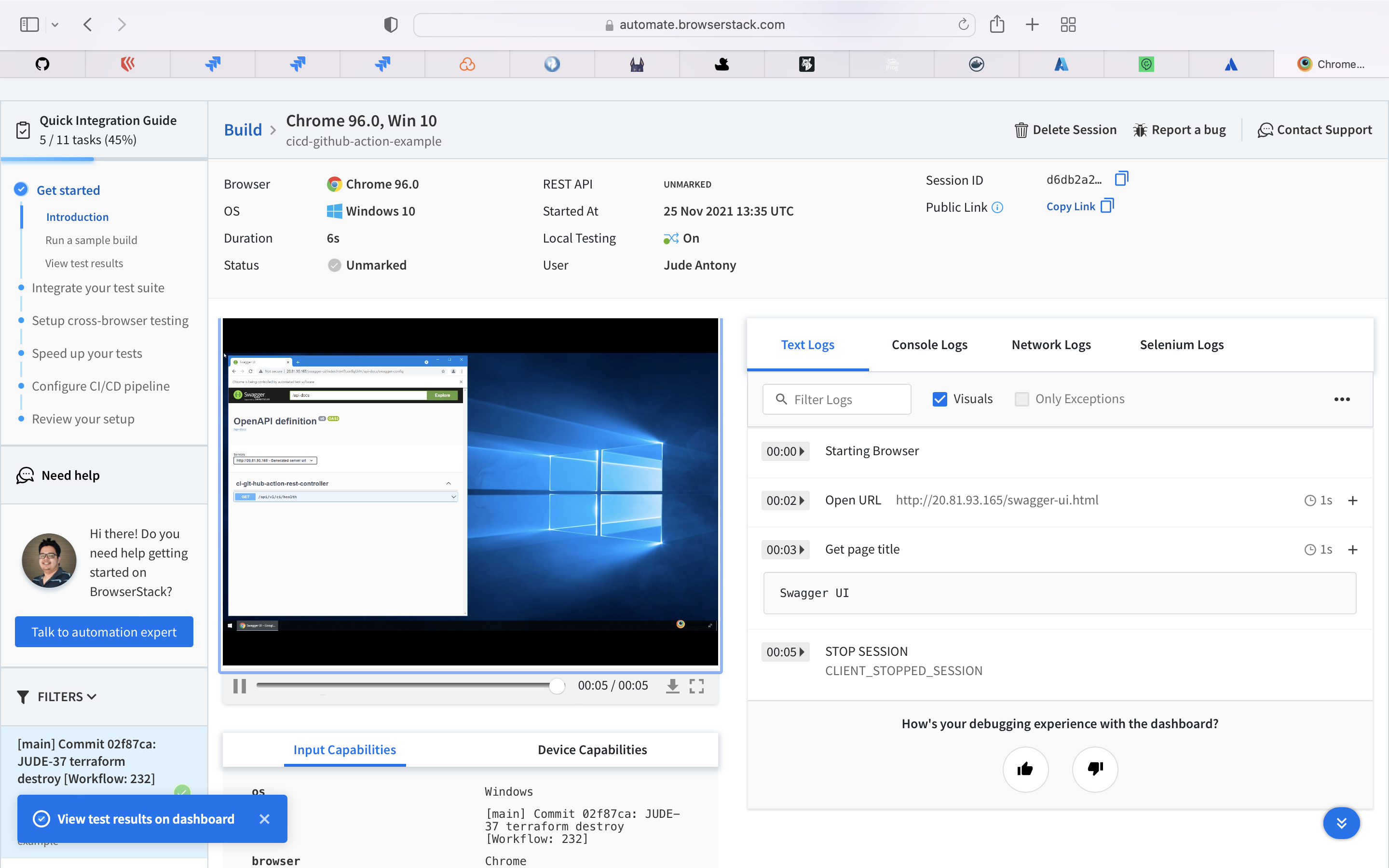Click the Copy Link link
Image resolution: width=1389 pixels, height=868 pixels.
pos(1071,207)
